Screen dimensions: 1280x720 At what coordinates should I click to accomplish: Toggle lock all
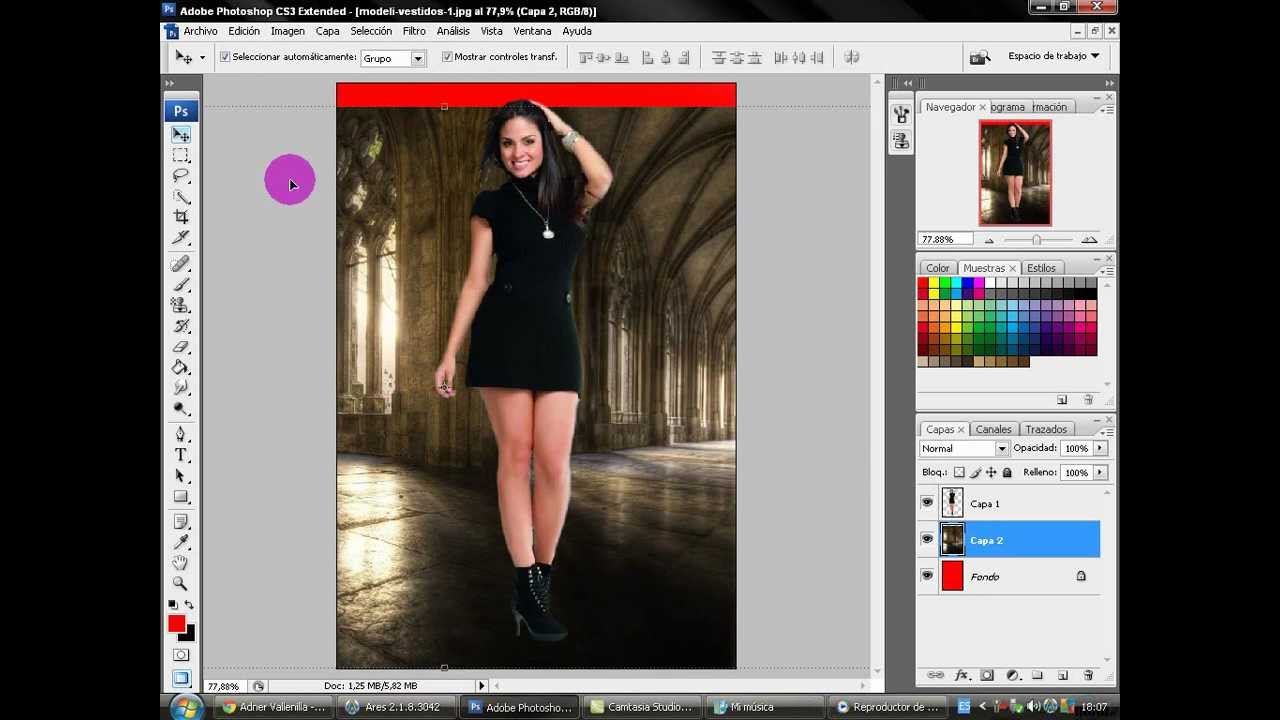pyautogui.click(x=1007, y=472)
